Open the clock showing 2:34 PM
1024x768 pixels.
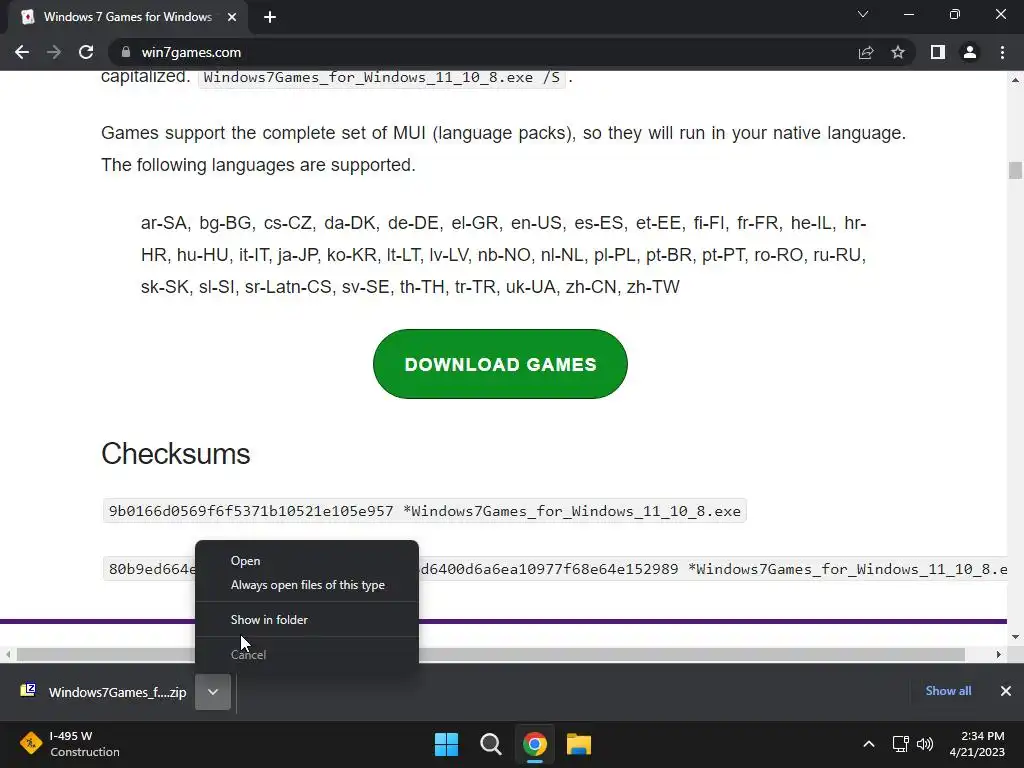click(x=977, y=744)
